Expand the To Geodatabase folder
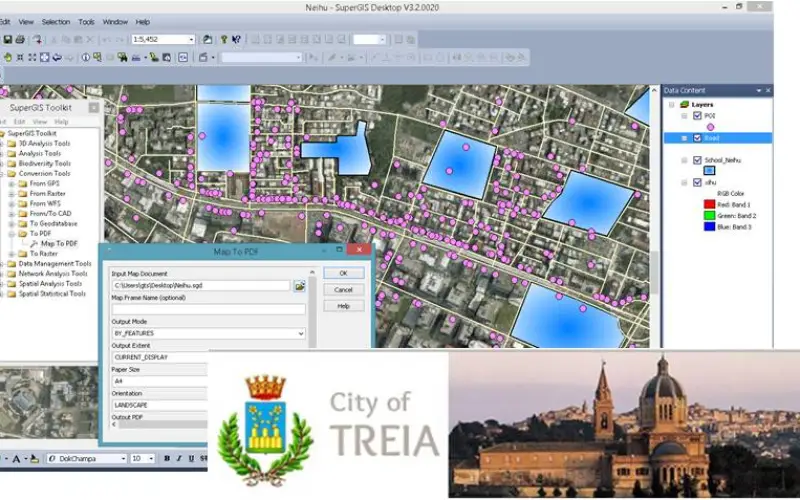 tap(11, 224)
